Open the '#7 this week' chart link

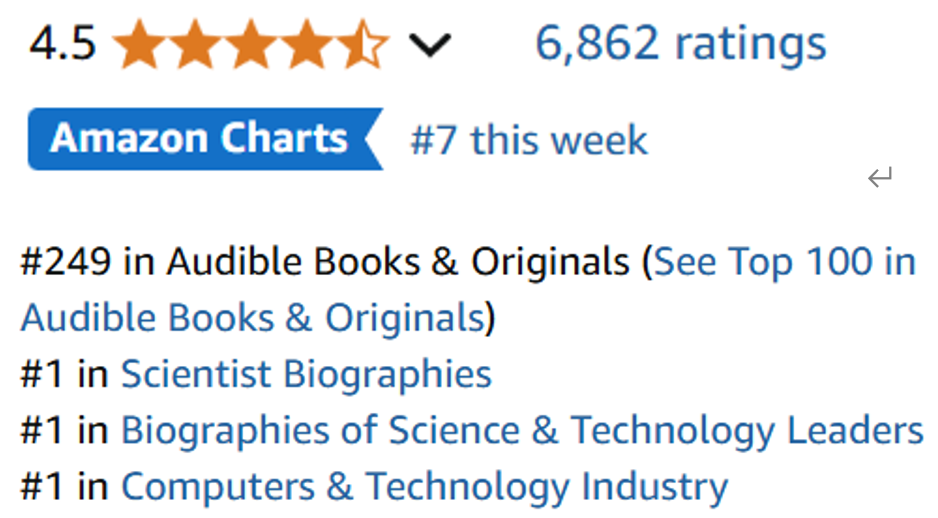(529, 140)
